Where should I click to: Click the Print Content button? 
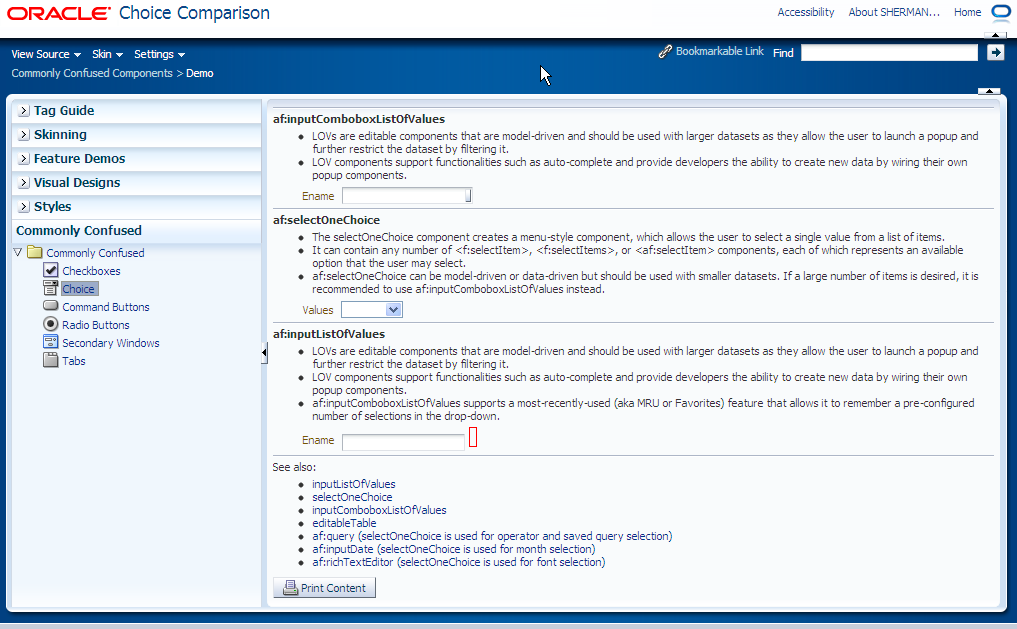[324, 587]
